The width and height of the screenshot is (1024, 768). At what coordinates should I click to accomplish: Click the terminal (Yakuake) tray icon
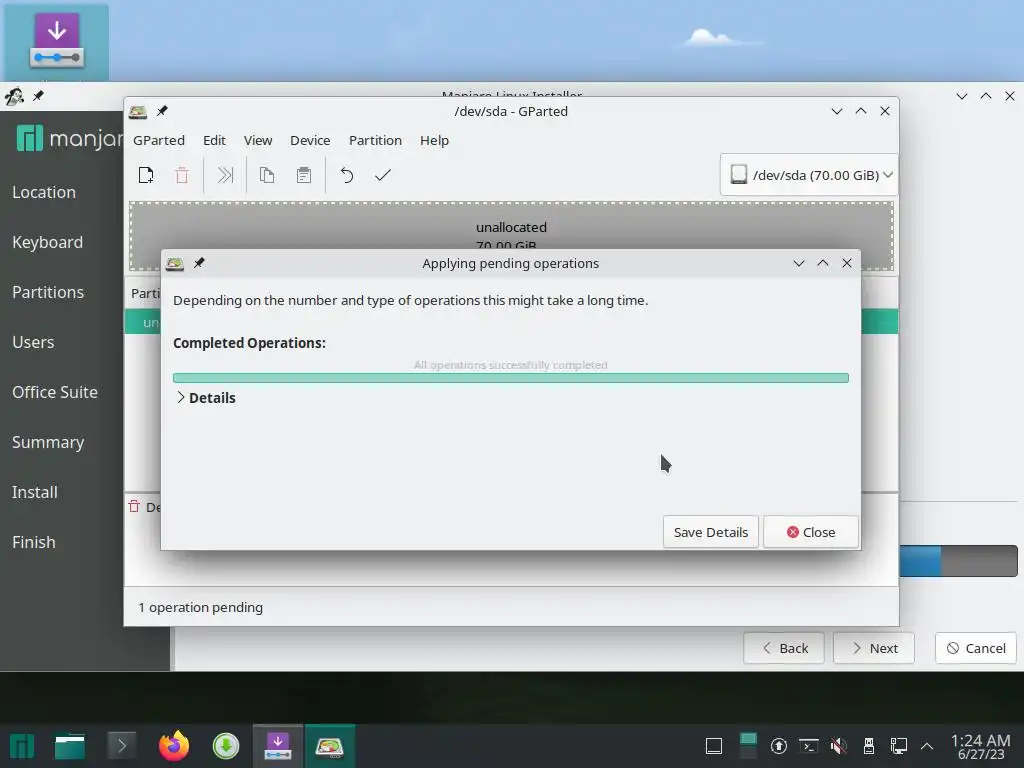pyautogui.click(x=809, y=746)
